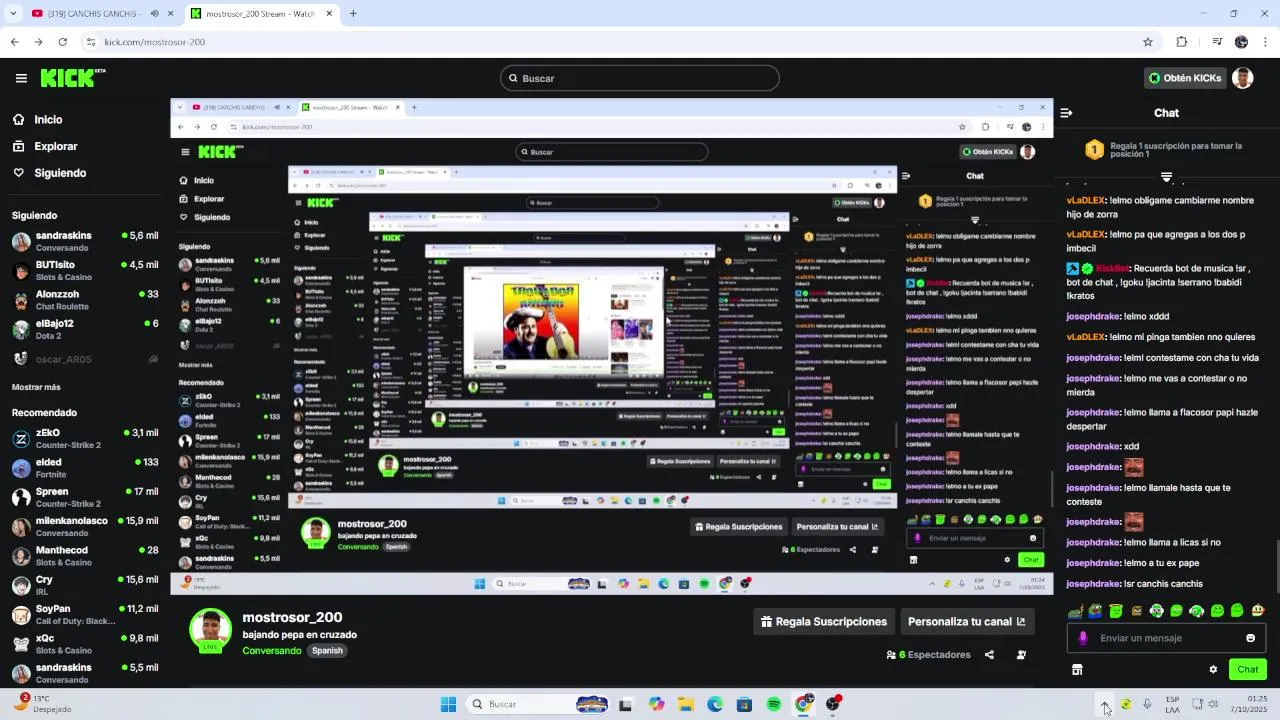Open Cry IRL channel

coord(85,585)
